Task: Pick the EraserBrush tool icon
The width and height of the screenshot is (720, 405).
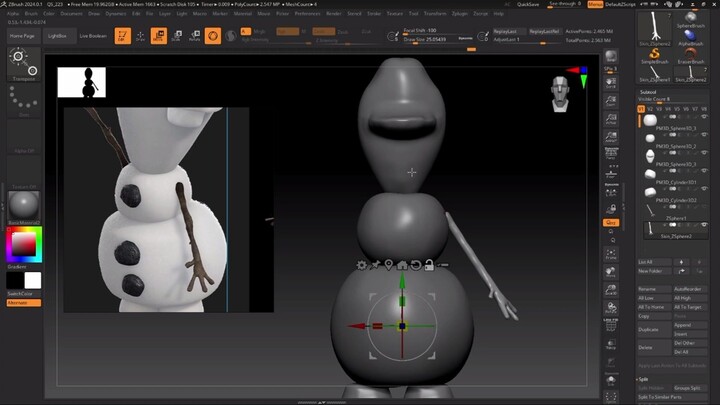Action: pyautogui.click(x=690, y=56)
